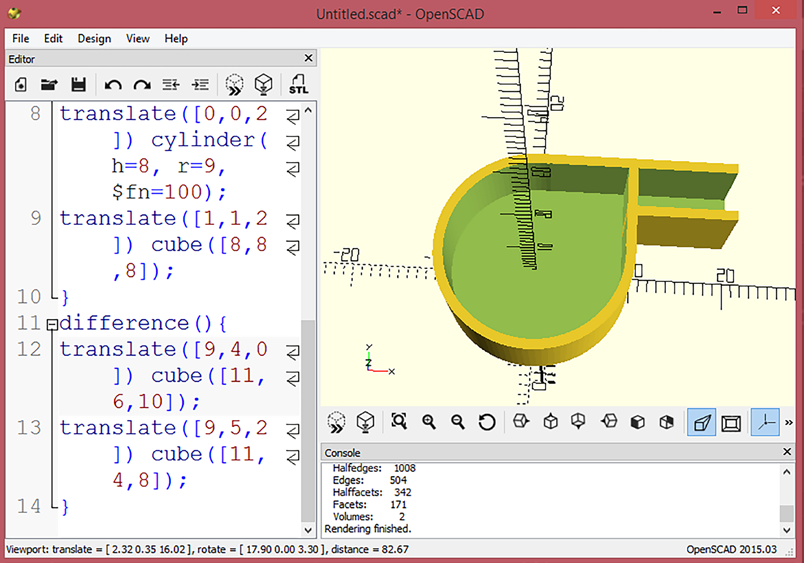Close the Console panel

click(787, 452)
